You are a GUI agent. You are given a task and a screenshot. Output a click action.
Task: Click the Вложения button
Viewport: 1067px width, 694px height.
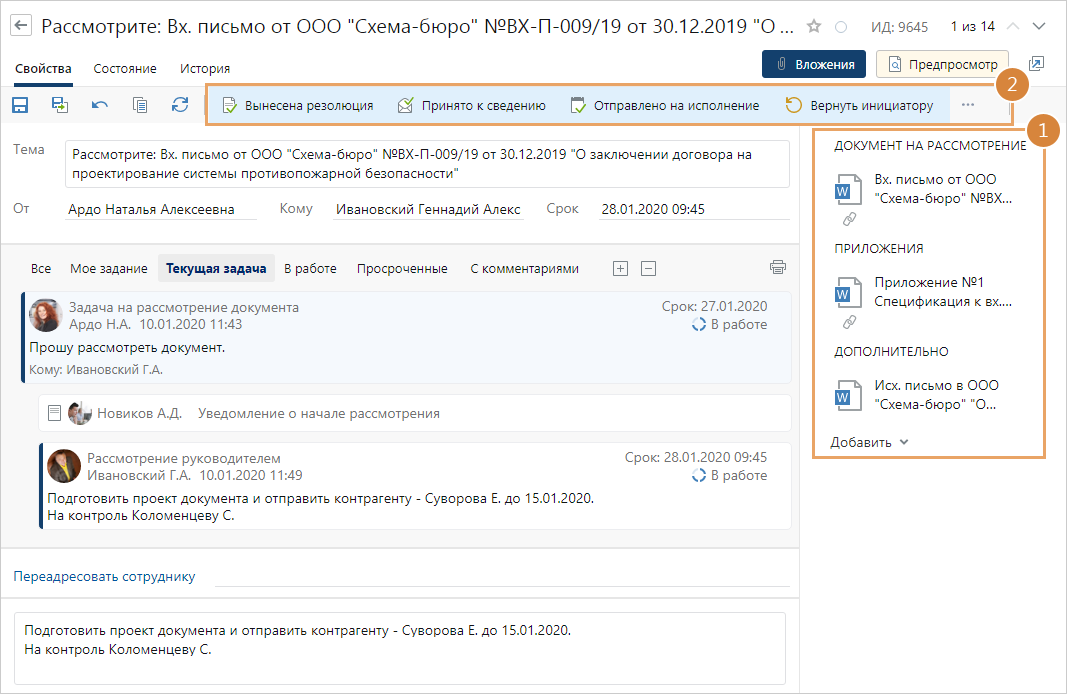(814, 64)
